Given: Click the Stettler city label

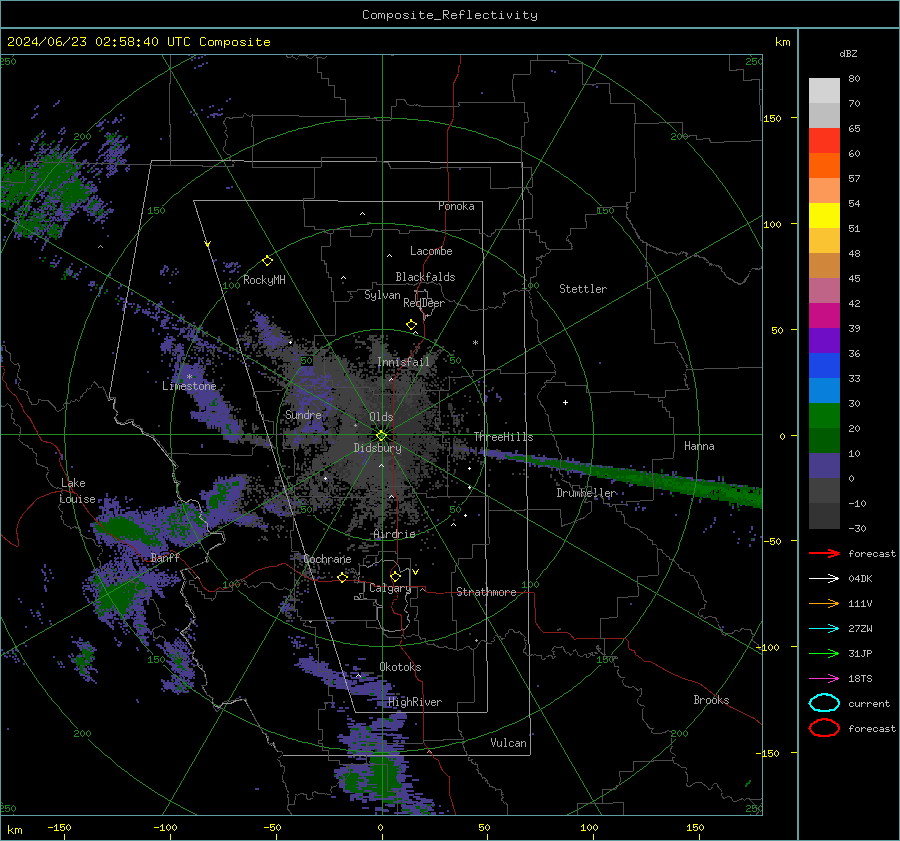Looking at the screenshot, I should pos(583,289).
